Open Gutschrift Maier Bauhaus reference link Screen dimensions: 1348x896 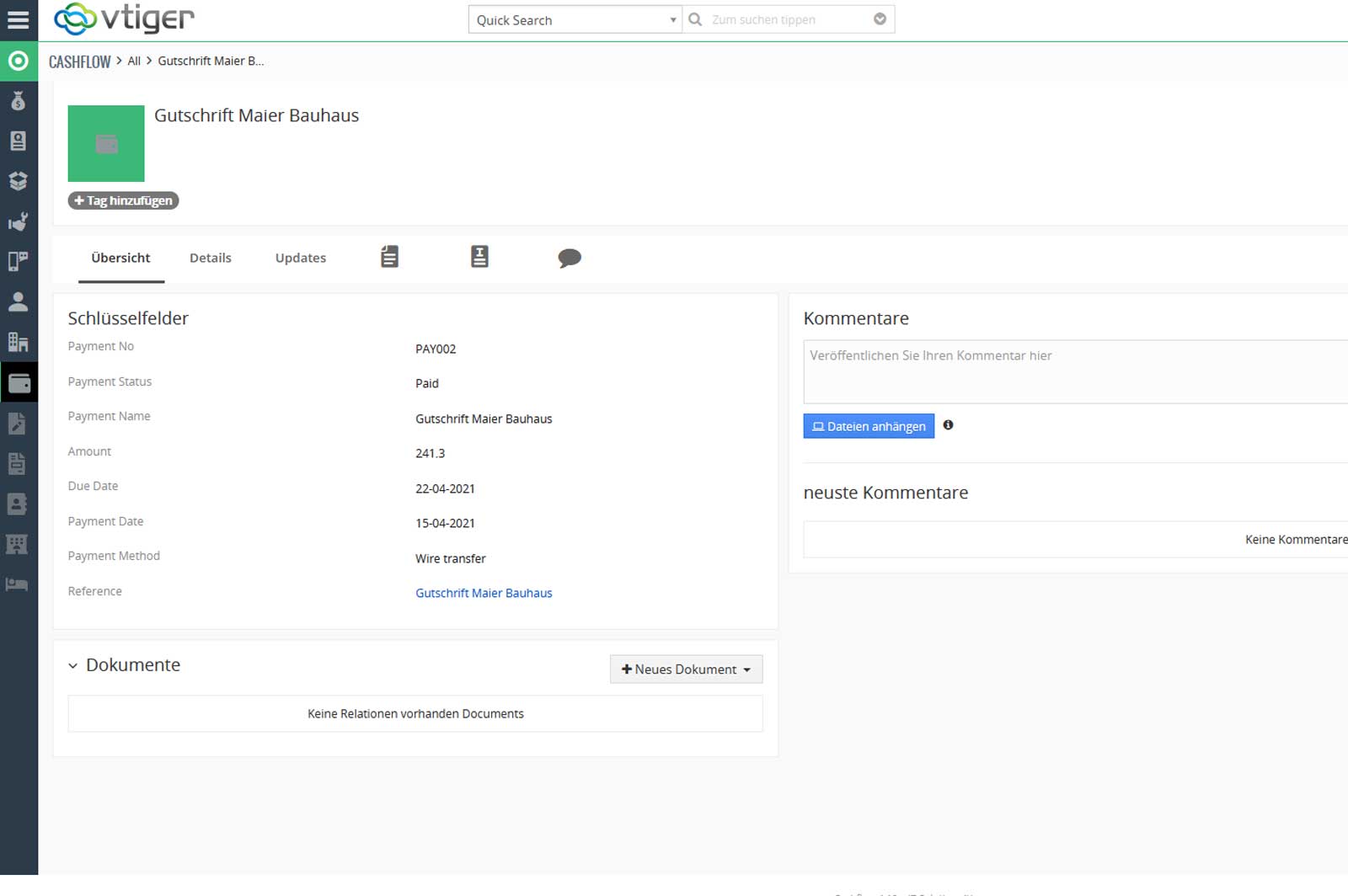click(484, 593)
